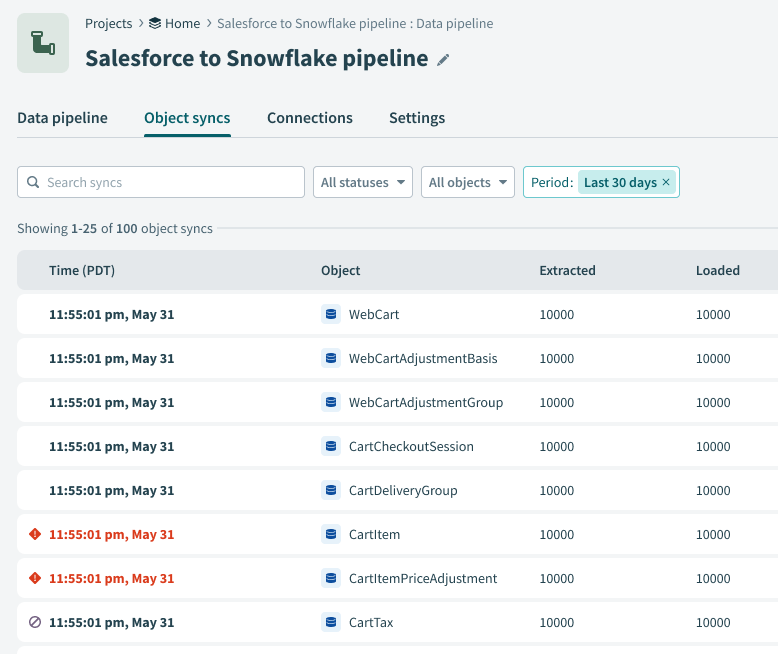Click the Projects breadcrumb link

coord(108,23)
